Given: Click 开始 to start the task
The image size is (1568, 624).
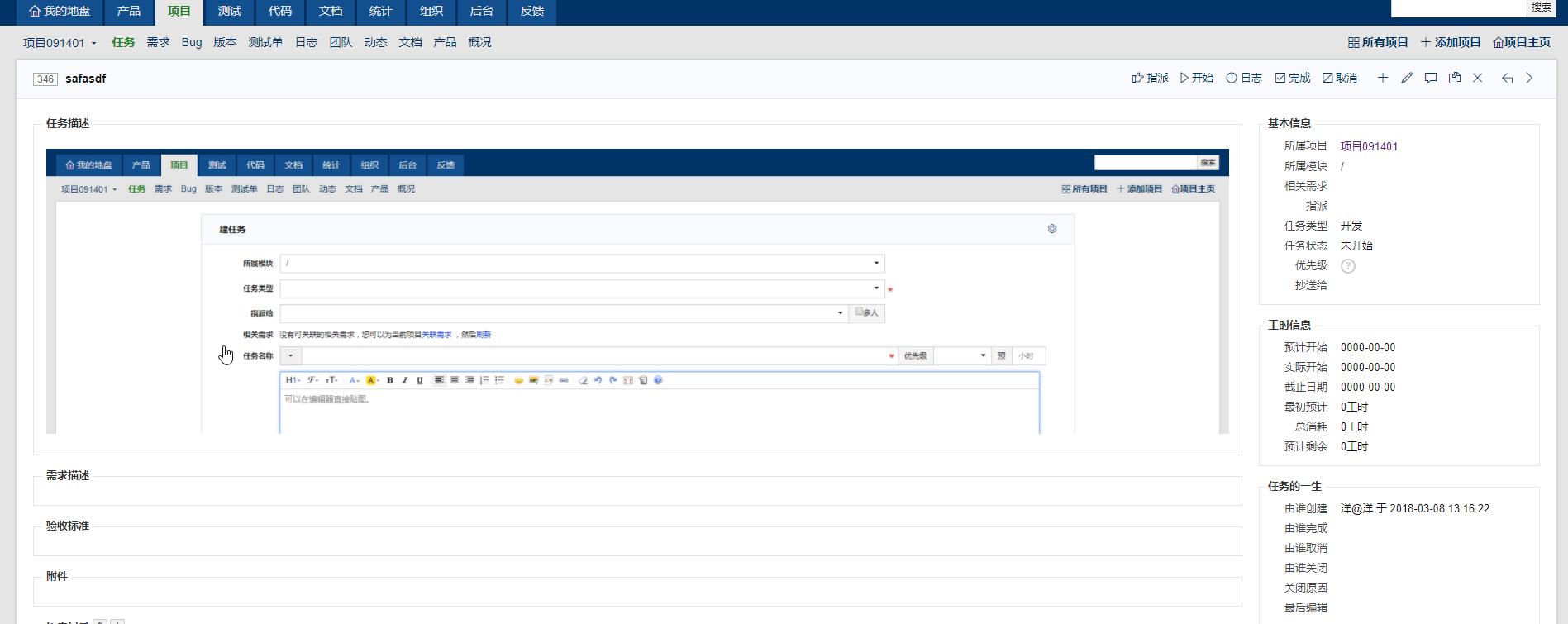Looking at the screenshot, I should pyautogui.click(x=1197, y=78).
